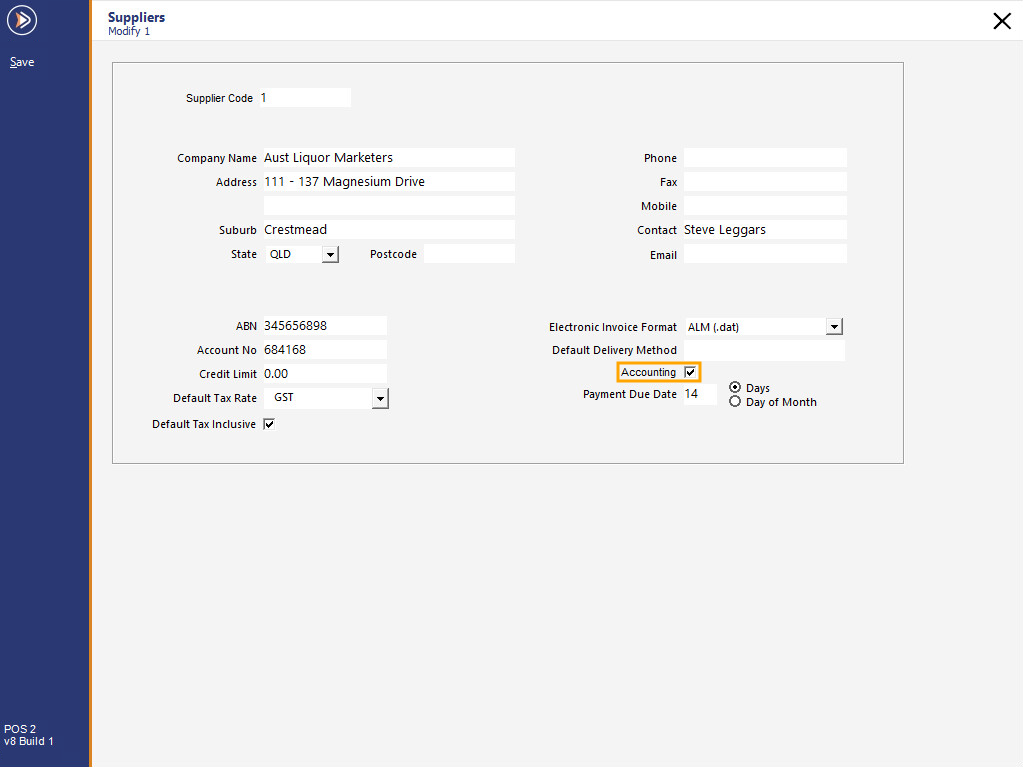Toggle the Accounting checkbox

[x=689, y=371]
